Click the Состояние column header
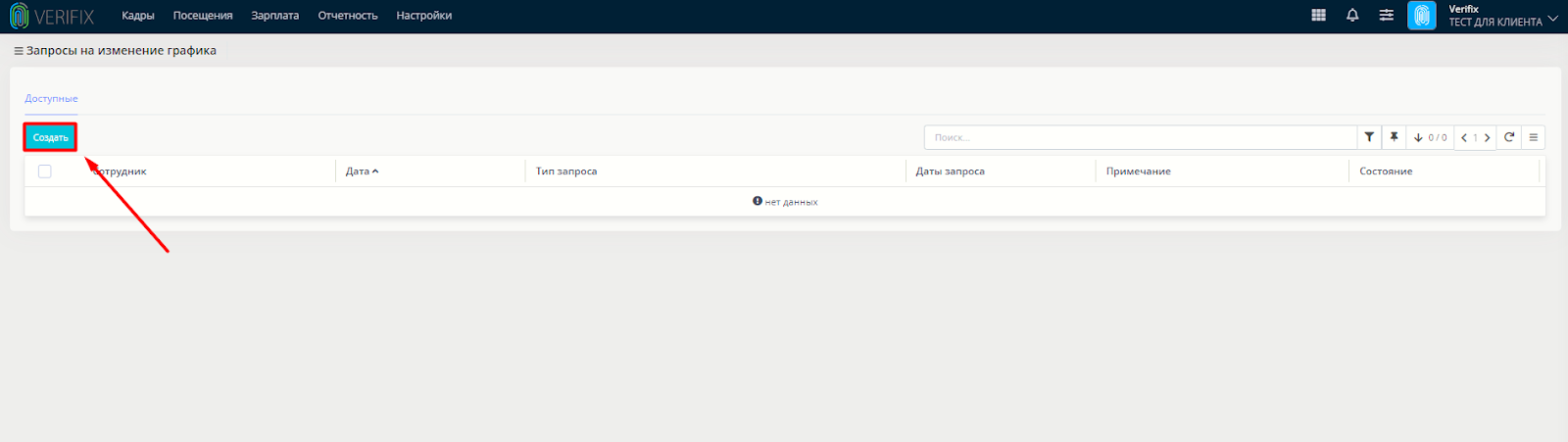The height and width of the screenshot is (442, 1568). (1386, 171)
